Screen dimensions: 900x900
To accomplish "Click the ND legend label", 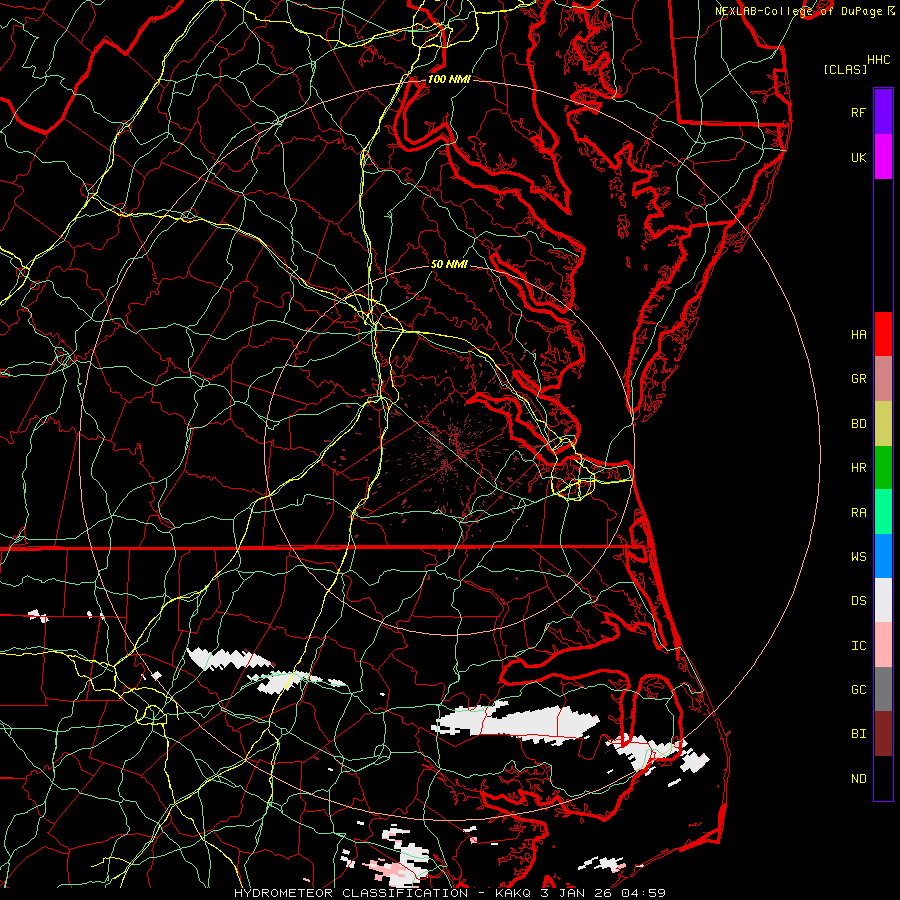I will coord(858,779).
